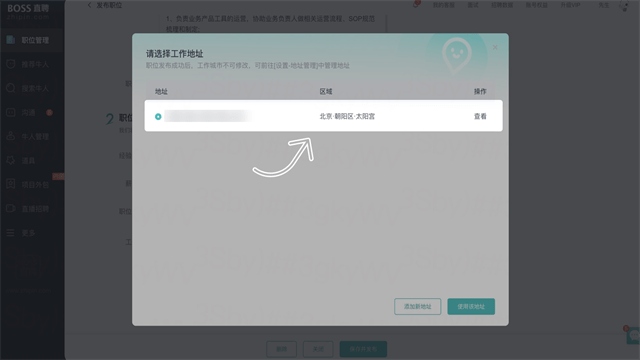Screen dimensions: 640x360
Task: Go back with the arrow beside 发布职位
Action: tap(89, 5)
